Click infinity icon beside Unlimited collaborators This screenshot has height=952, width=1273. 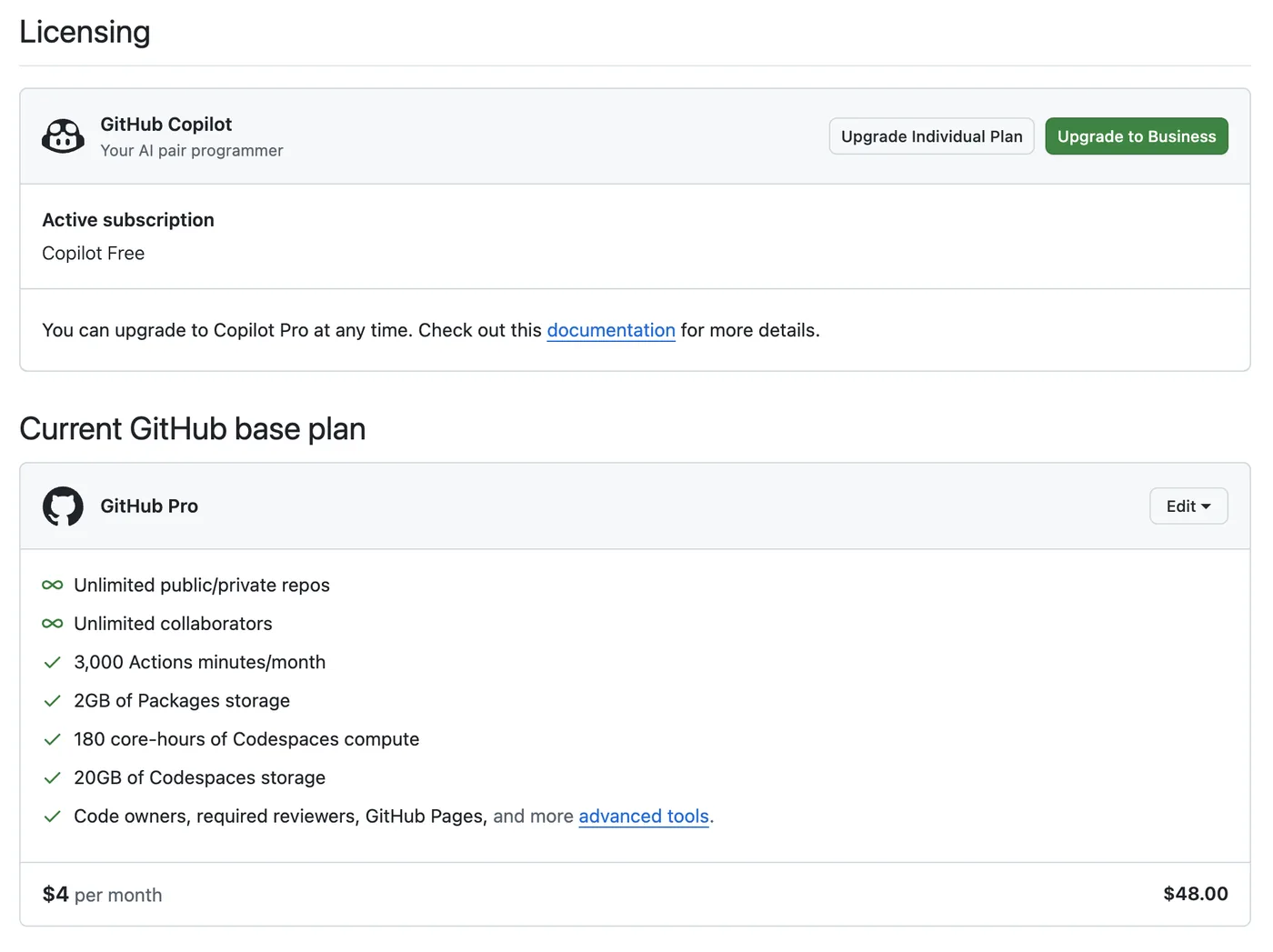53,624
